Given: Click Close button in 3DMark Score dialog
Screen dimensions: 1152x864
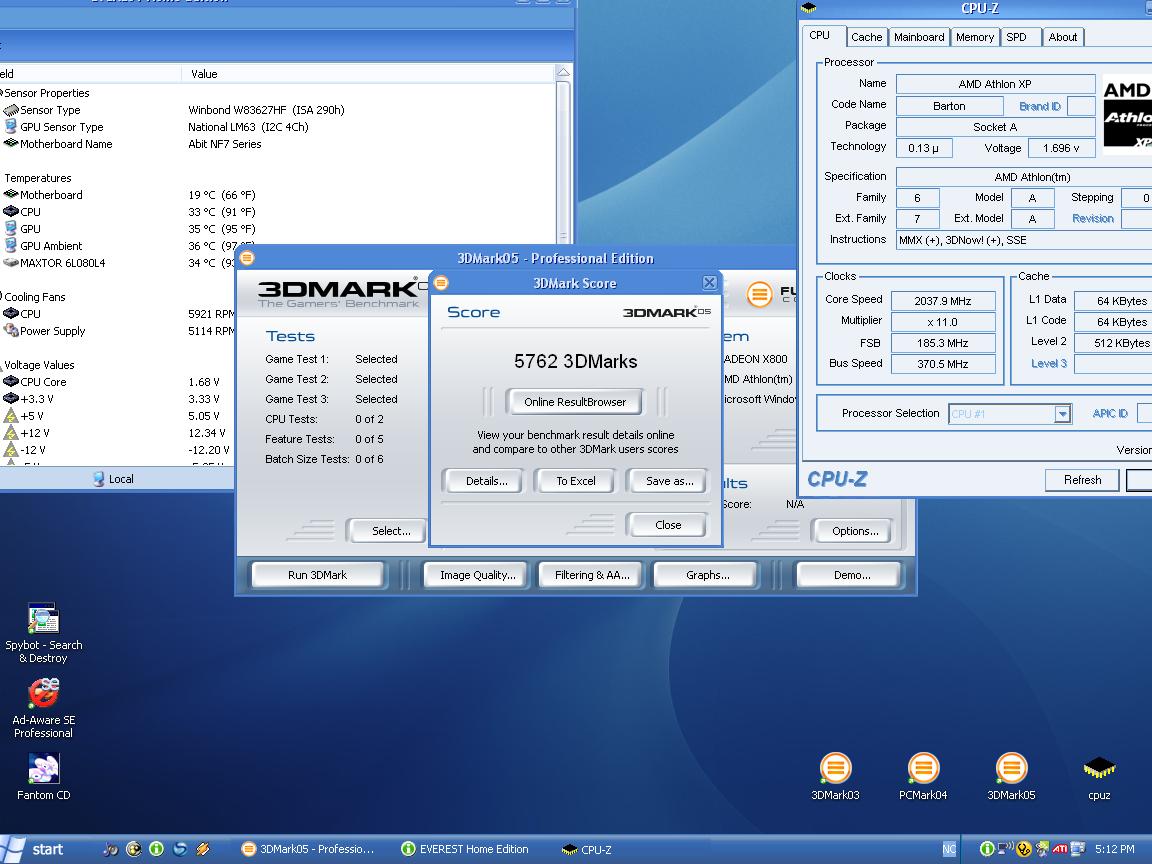Looking at the screenshot, I should [668, 525].
